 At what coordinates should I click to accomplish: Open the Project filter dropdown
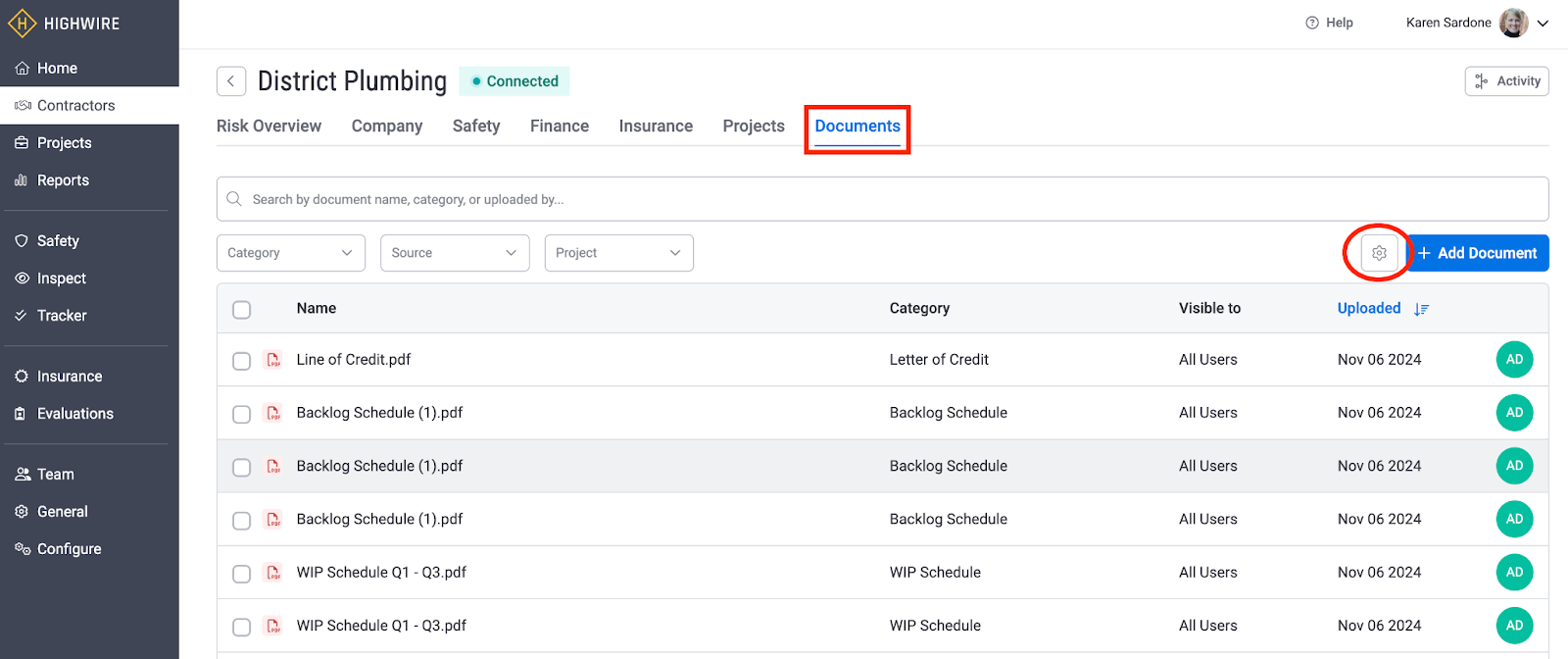(x=619, y=253)
